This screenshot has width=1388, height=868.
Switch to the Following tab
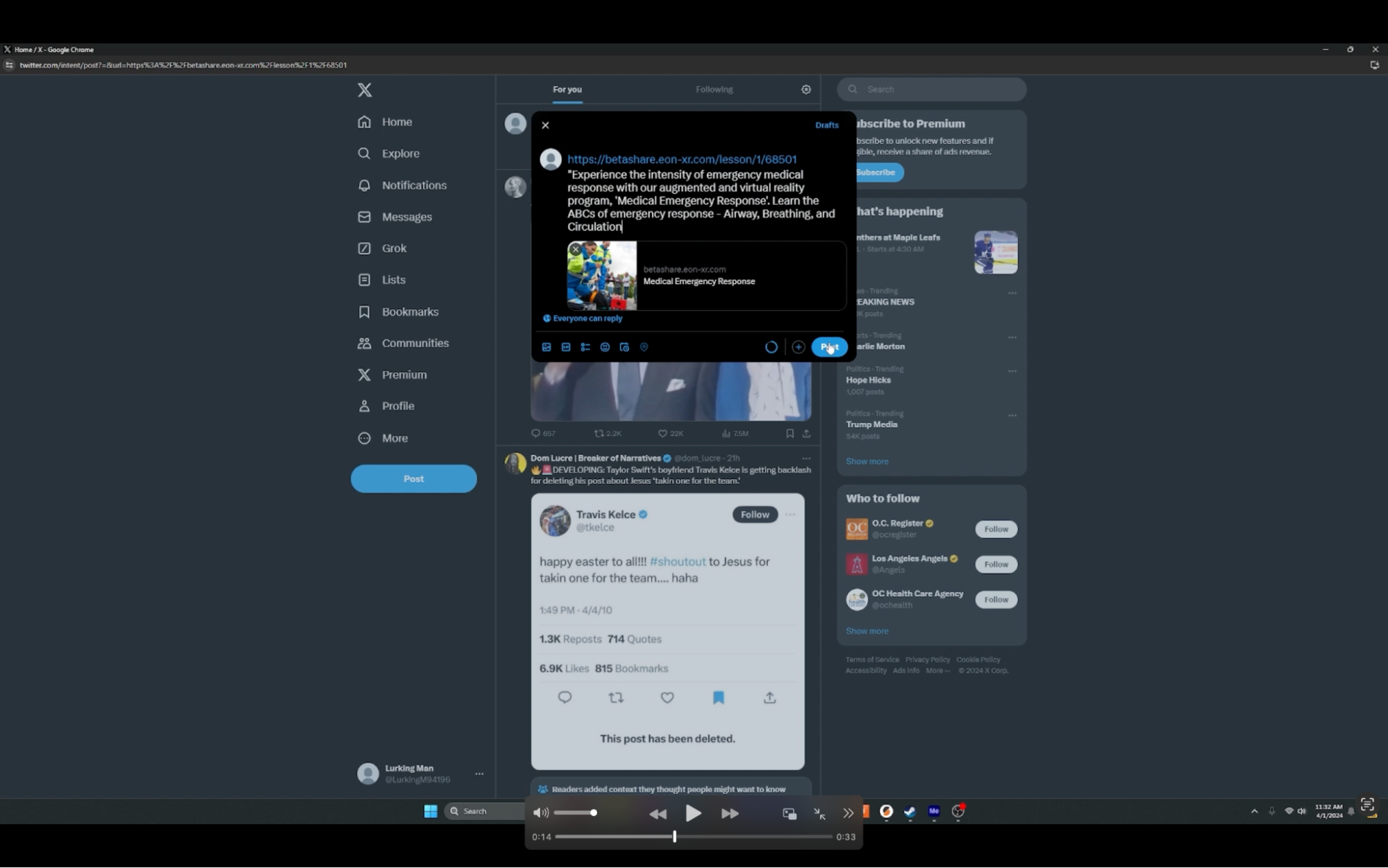click(x=714, y=90)
